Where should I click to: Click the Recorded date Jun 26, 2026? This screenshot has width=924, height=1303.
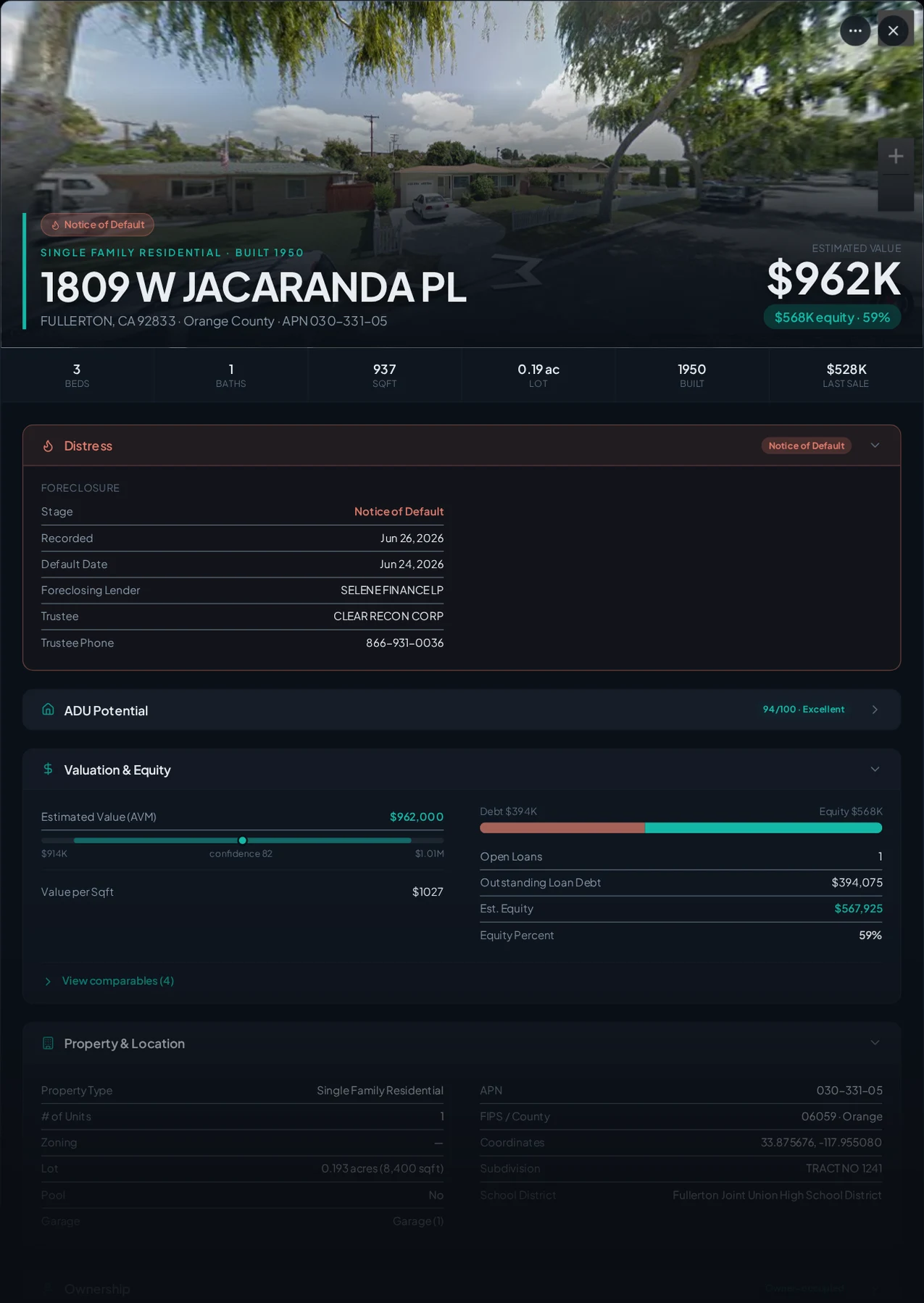pyautogui.click(x=412, y=538)
